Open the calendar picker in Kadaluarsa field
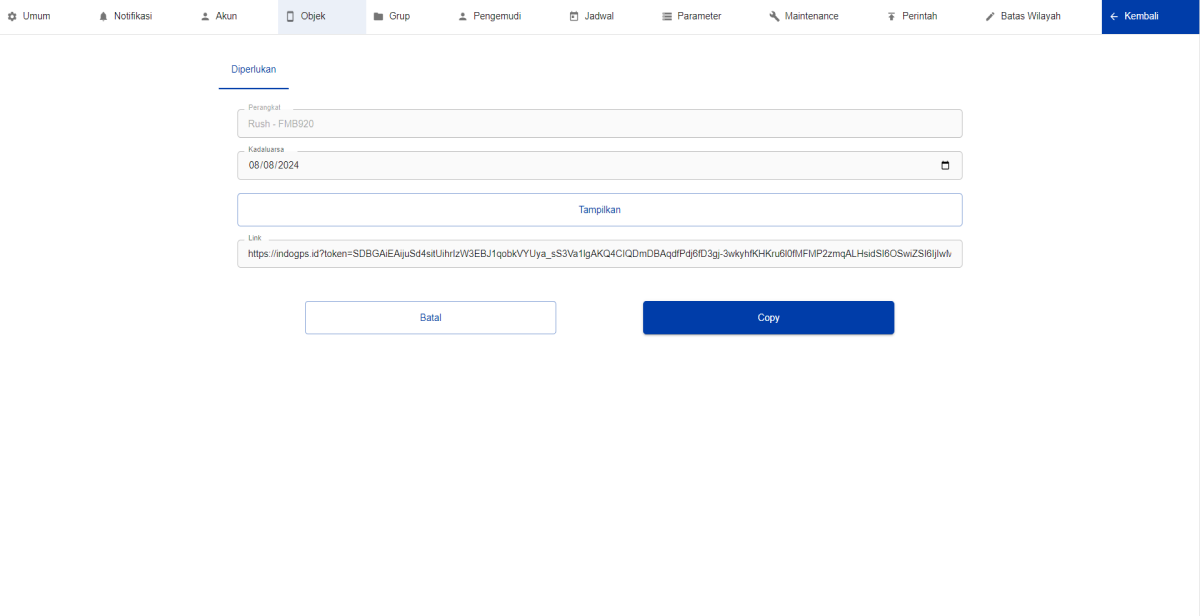The width and height of the screenshot is (1200, 616). coord(945,166)
